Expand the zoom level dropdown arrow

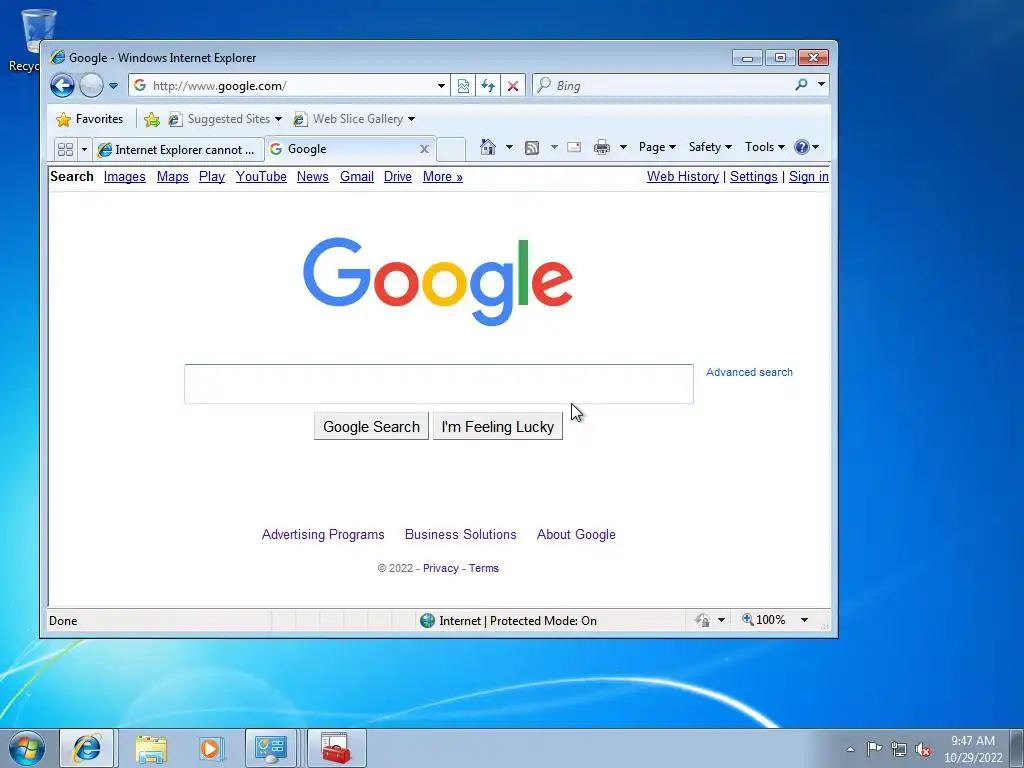coord(805,620)
